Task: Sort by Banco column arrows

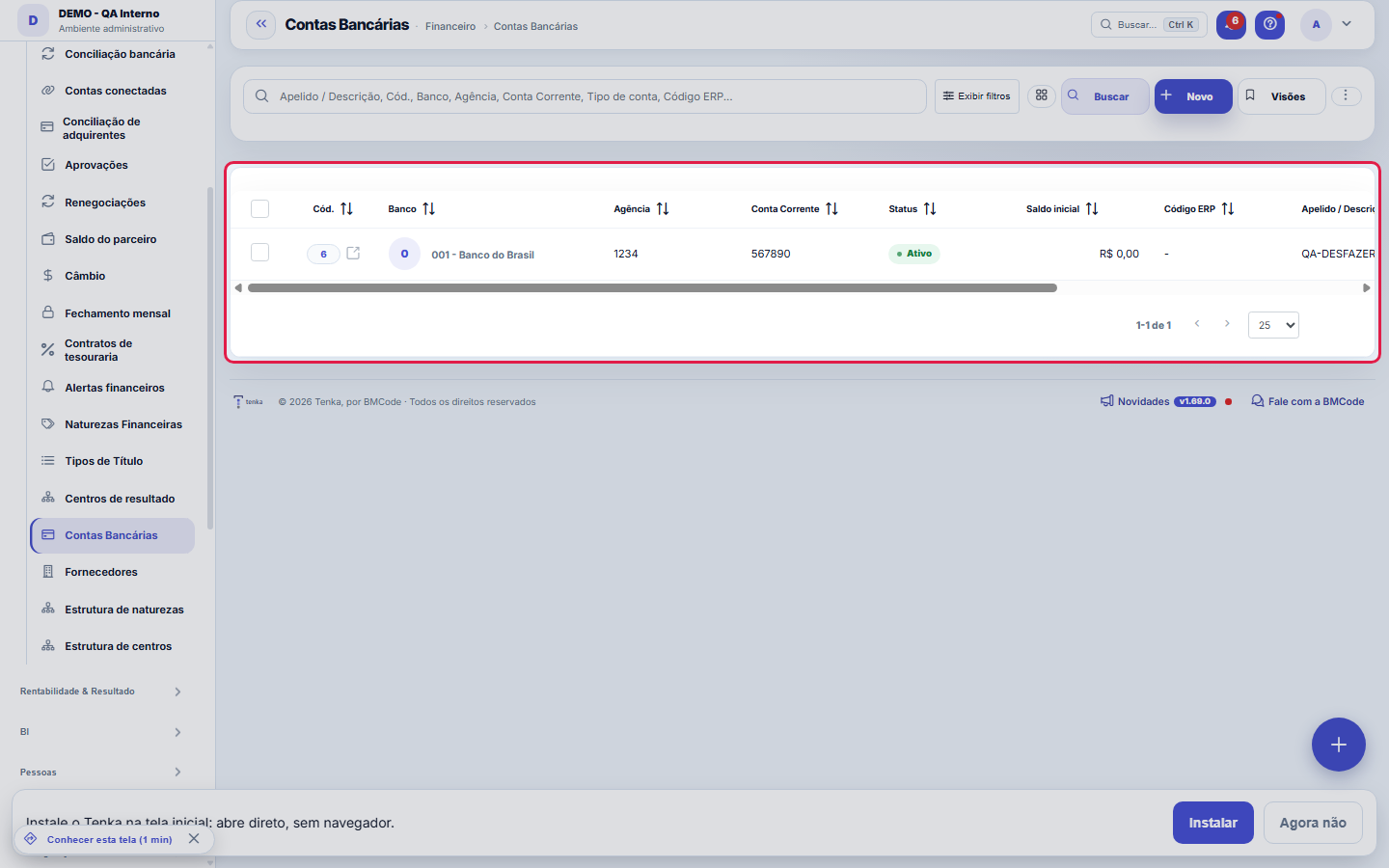Action: 429,209
